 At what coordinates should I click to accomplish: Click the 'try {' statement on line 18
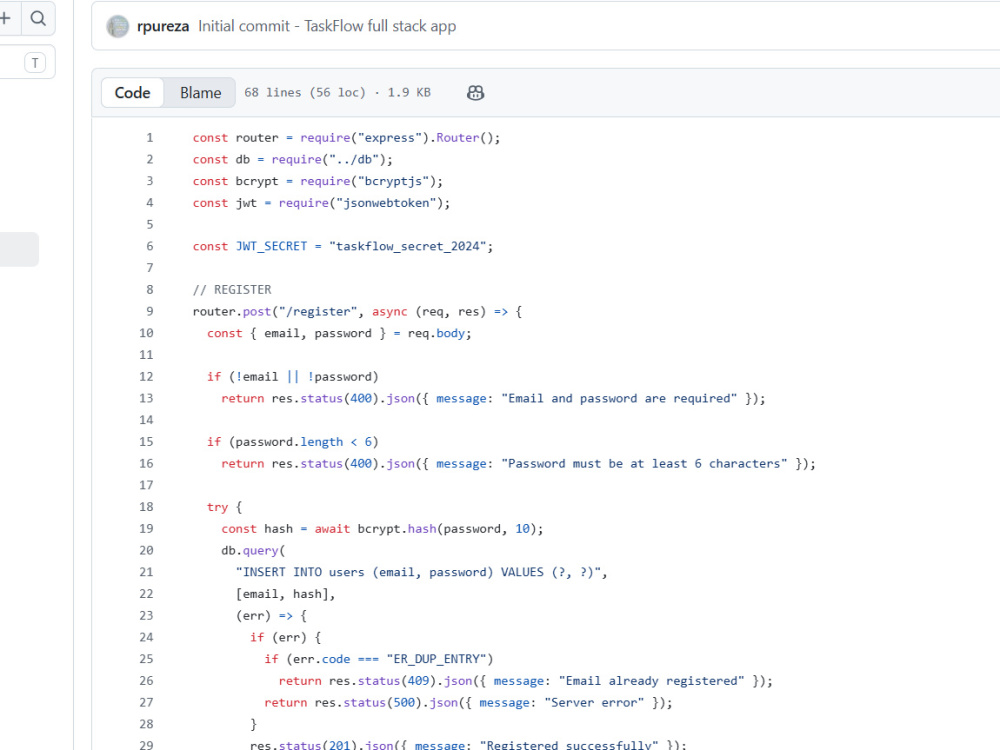[224, 507]
